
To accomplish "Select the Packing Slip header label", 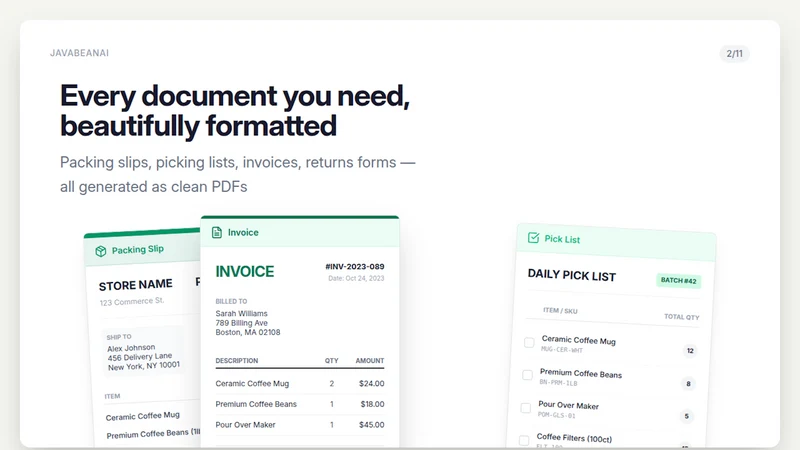I will pyautogui.click(x=138, y=249).
